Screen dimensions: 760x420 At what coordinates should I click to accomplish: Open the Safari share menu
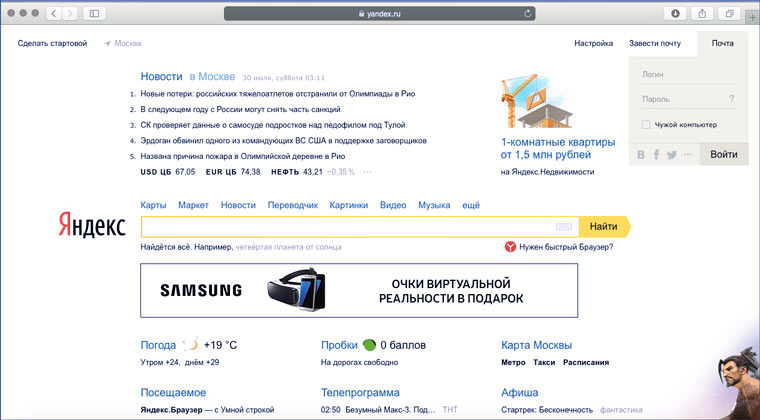point(702,14)
